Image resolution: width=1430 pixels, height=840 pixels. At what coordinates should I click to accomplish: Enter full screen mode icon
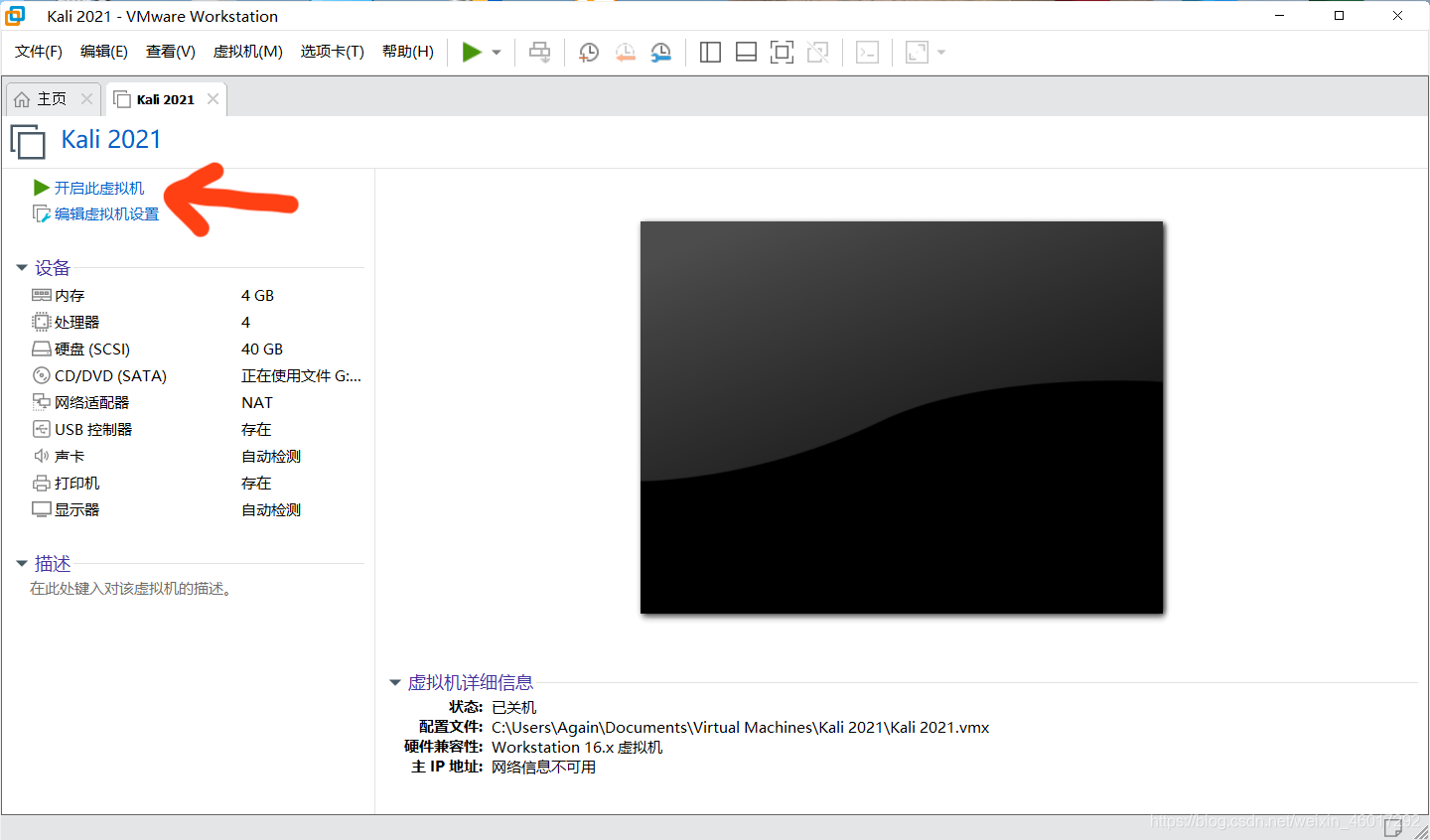click(x=782, y=53)
